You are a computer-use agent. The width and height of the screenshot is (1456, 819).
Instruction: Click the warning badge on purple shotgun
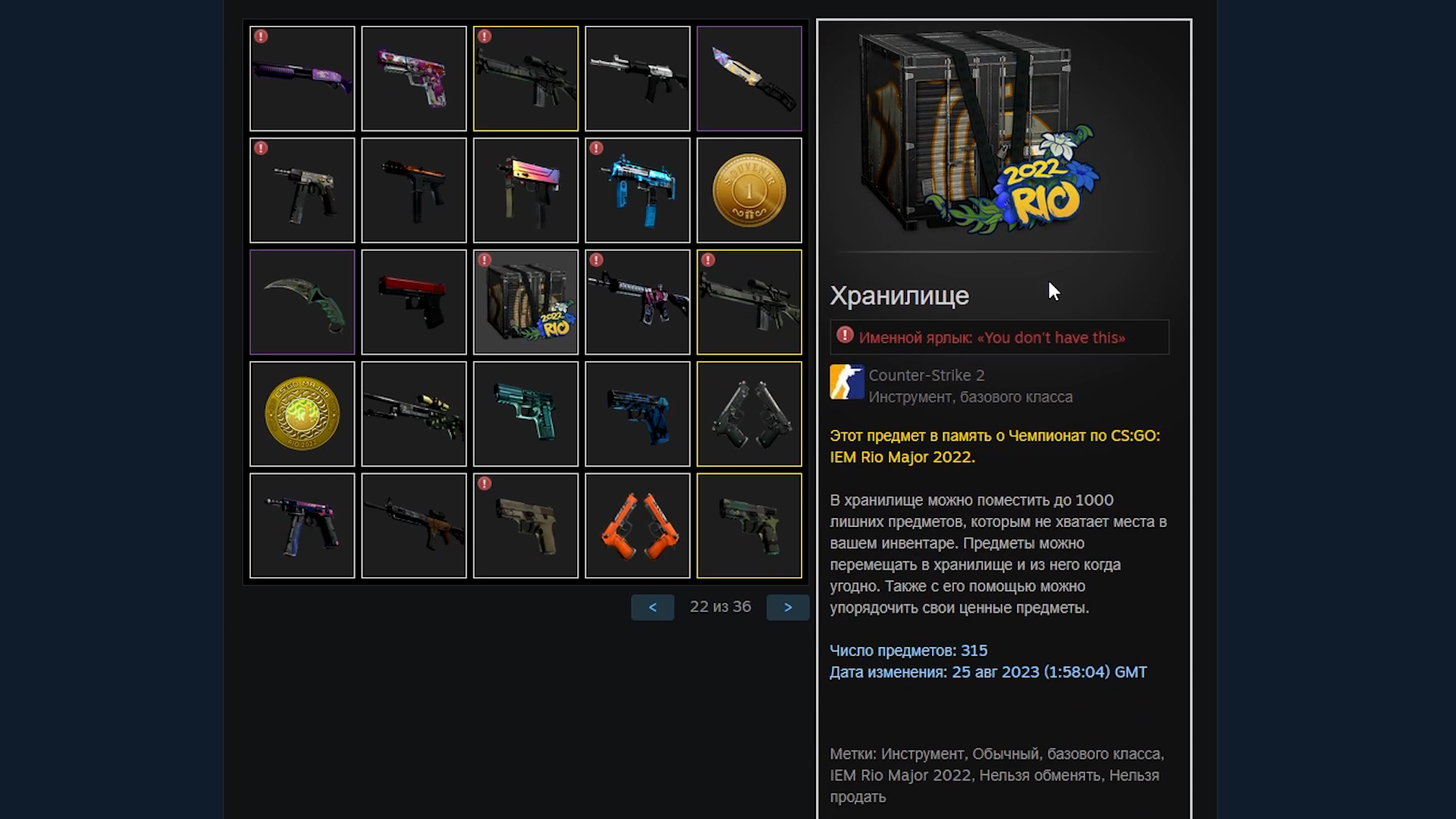point(261,36)
